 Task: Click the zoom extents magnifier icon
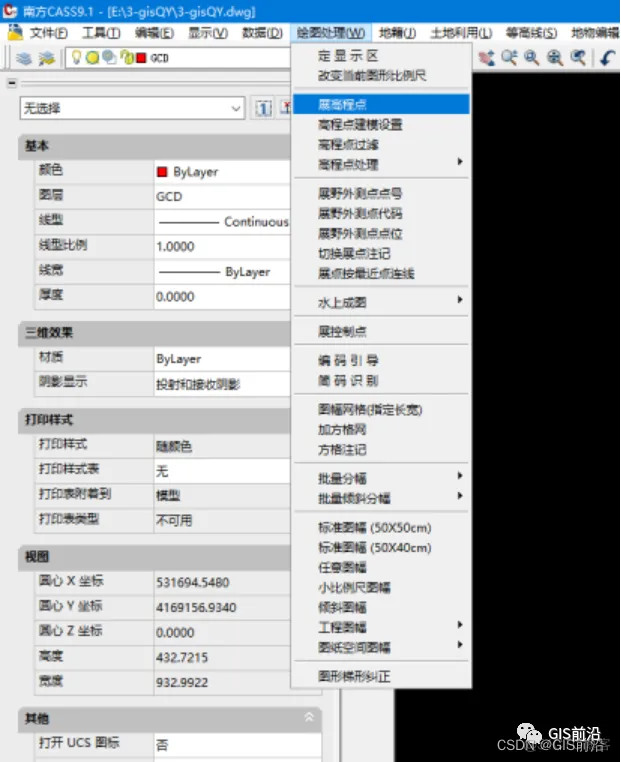(554, 58)
